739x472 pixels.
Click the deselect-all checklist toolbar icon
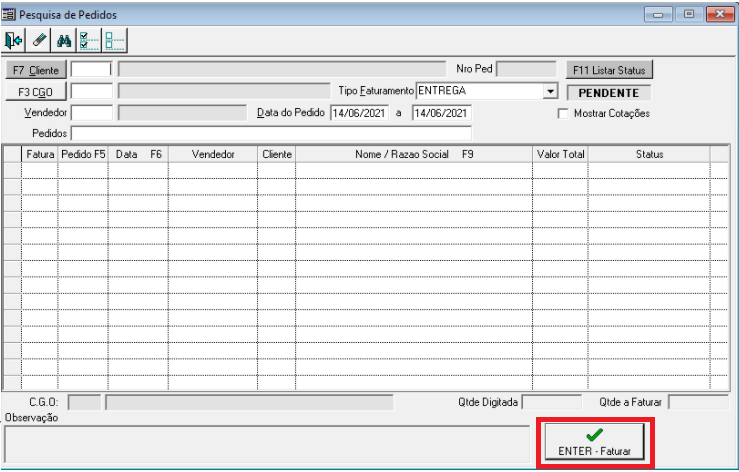(x=115, y=41)
